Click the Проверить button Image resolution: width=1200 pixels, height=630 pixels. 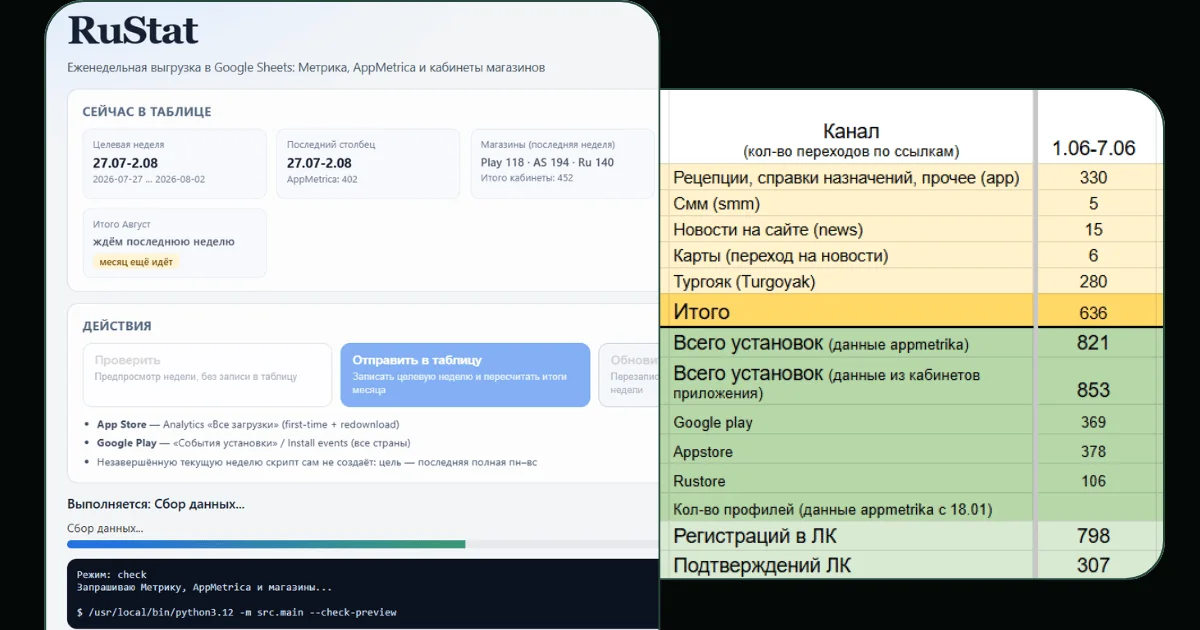(207, 375)
